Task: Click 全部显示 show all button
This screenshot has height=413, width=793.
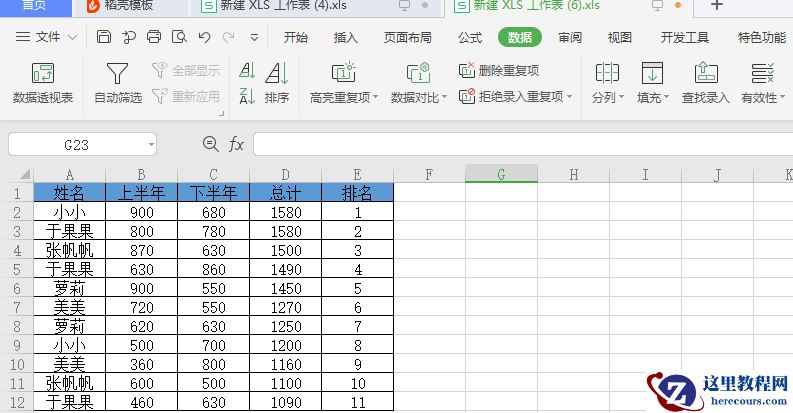Action: (x=186, y=70)
